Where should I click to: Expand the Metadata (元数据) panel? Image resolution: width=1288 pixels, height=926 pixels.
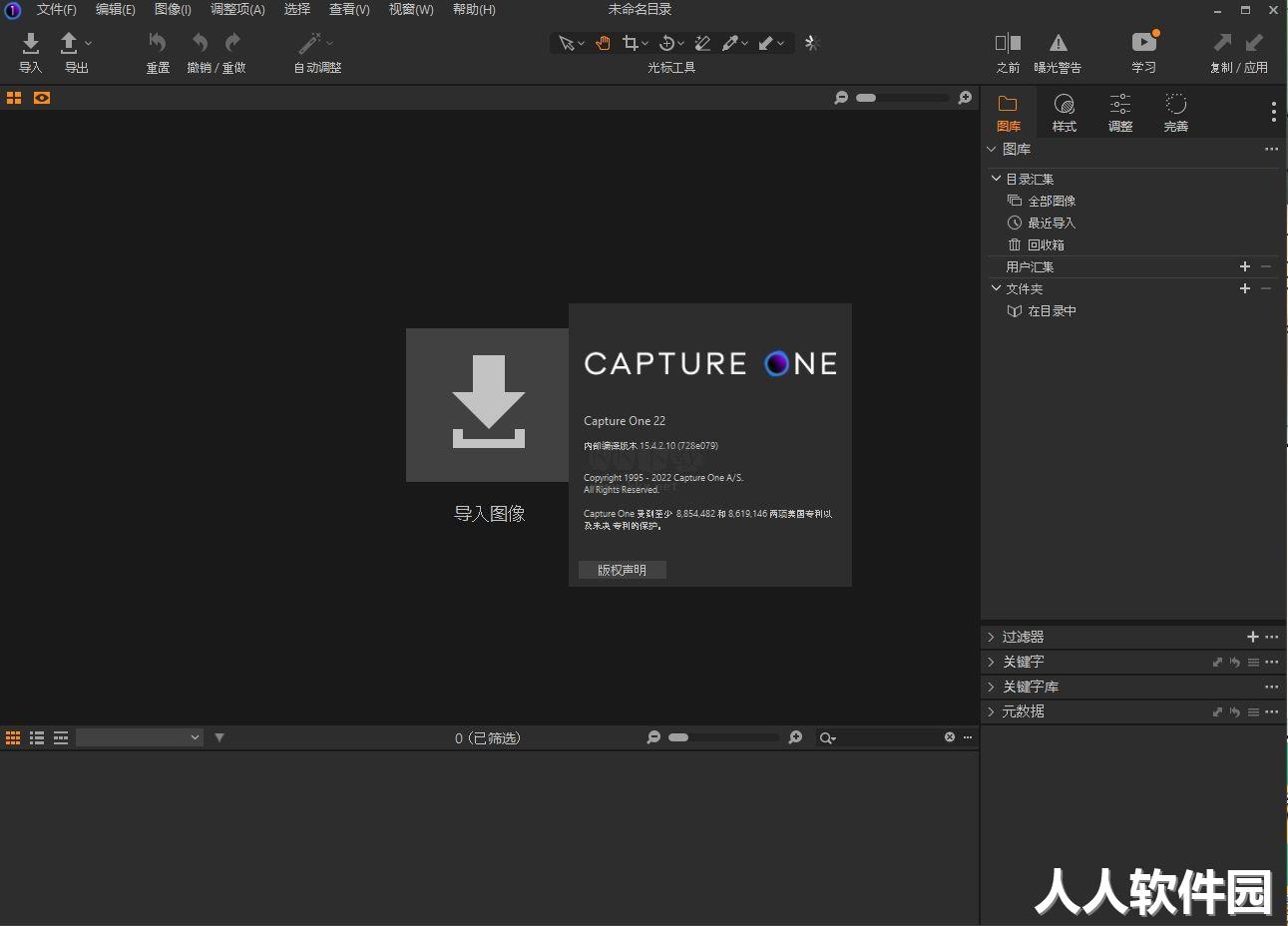point(991,711)
